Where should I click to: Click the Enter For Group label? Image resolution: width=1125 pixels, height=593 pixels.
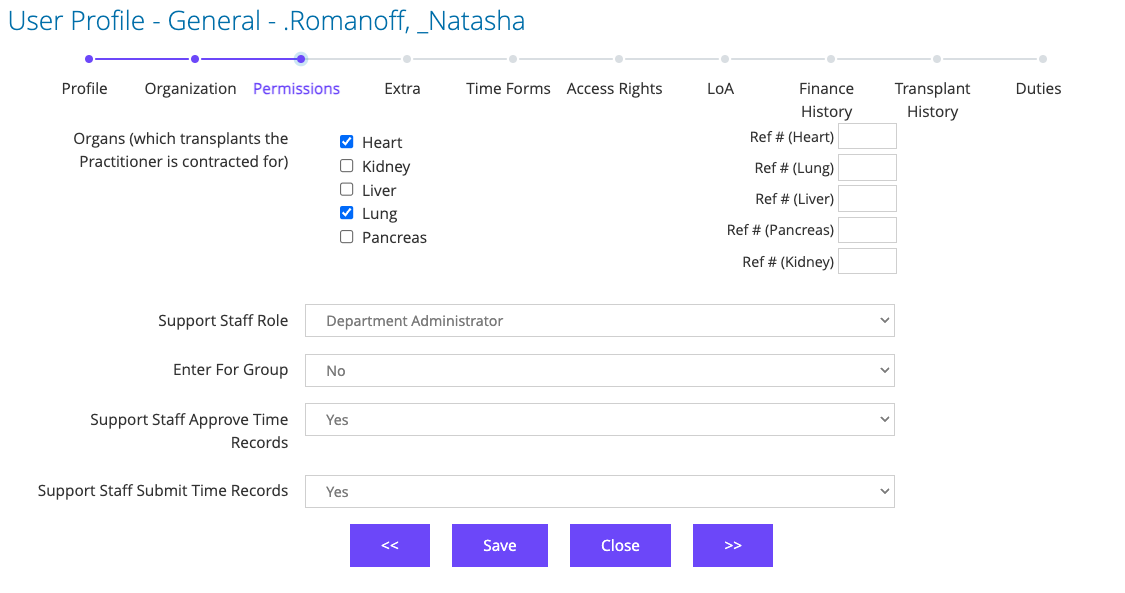pyautogui.click(x=230, y=369)
